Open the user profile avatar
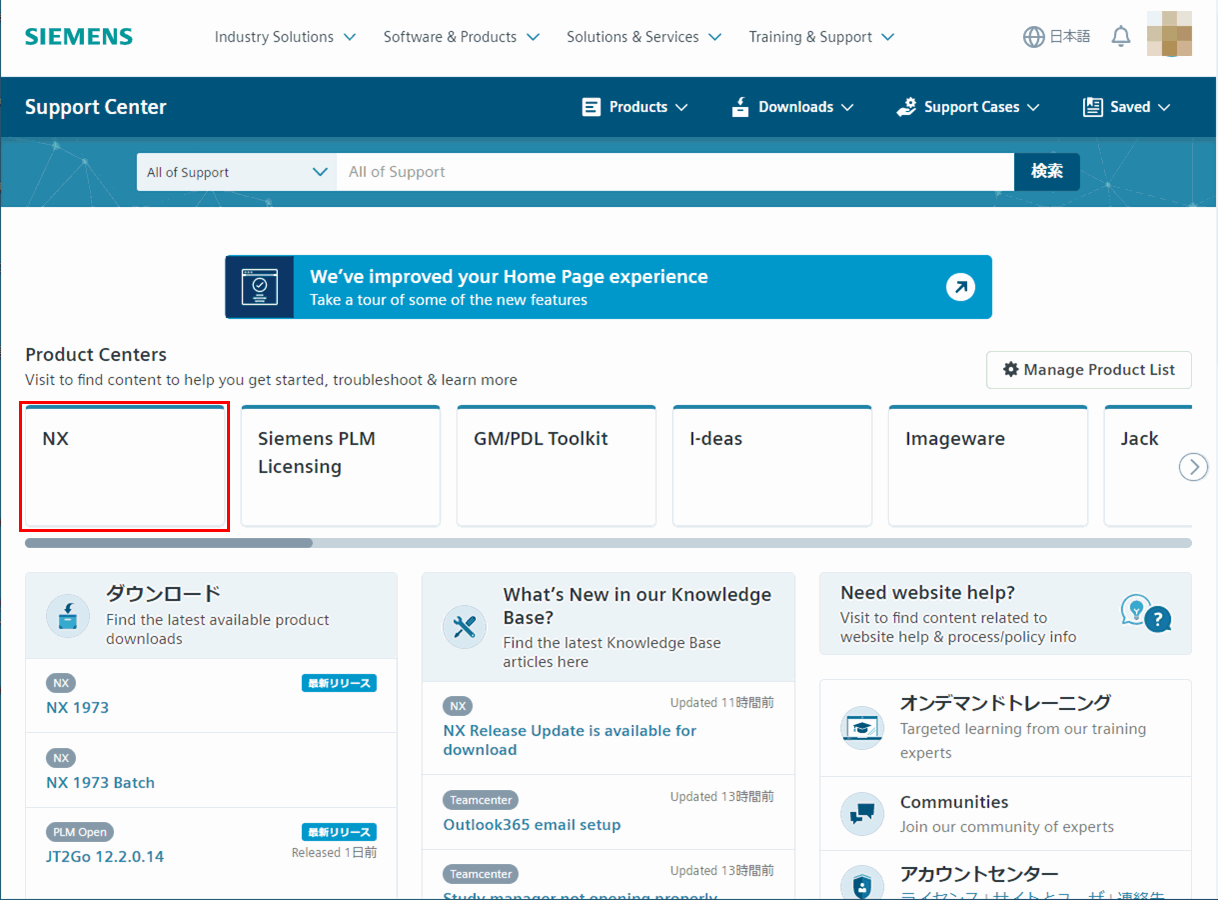 pyautogui.click(x=1169, y=34)
